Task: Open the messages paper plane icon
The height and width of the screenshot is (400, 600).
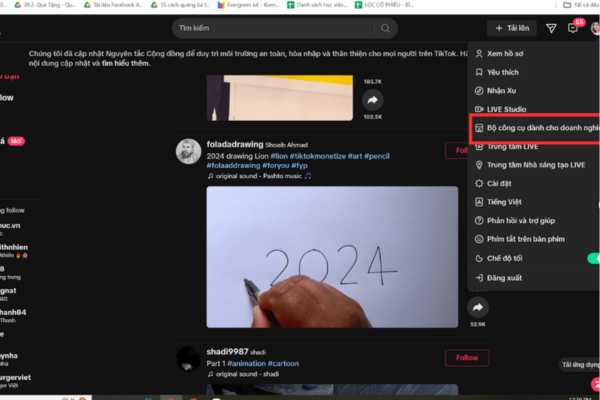Action: point(551,28)
